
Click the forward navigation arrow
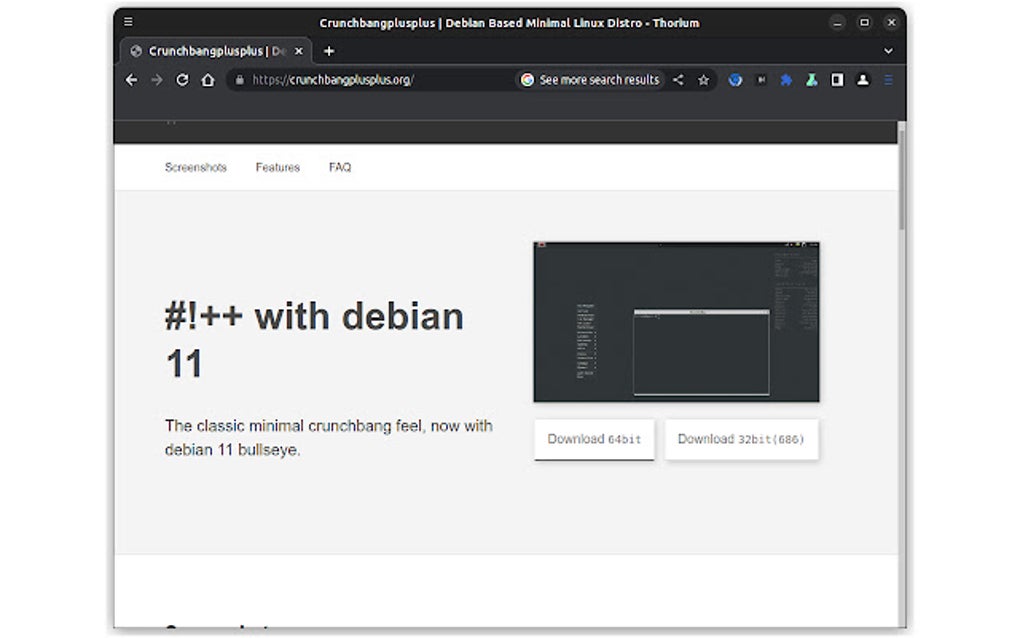pyautogui.click(x=155, y=80)
